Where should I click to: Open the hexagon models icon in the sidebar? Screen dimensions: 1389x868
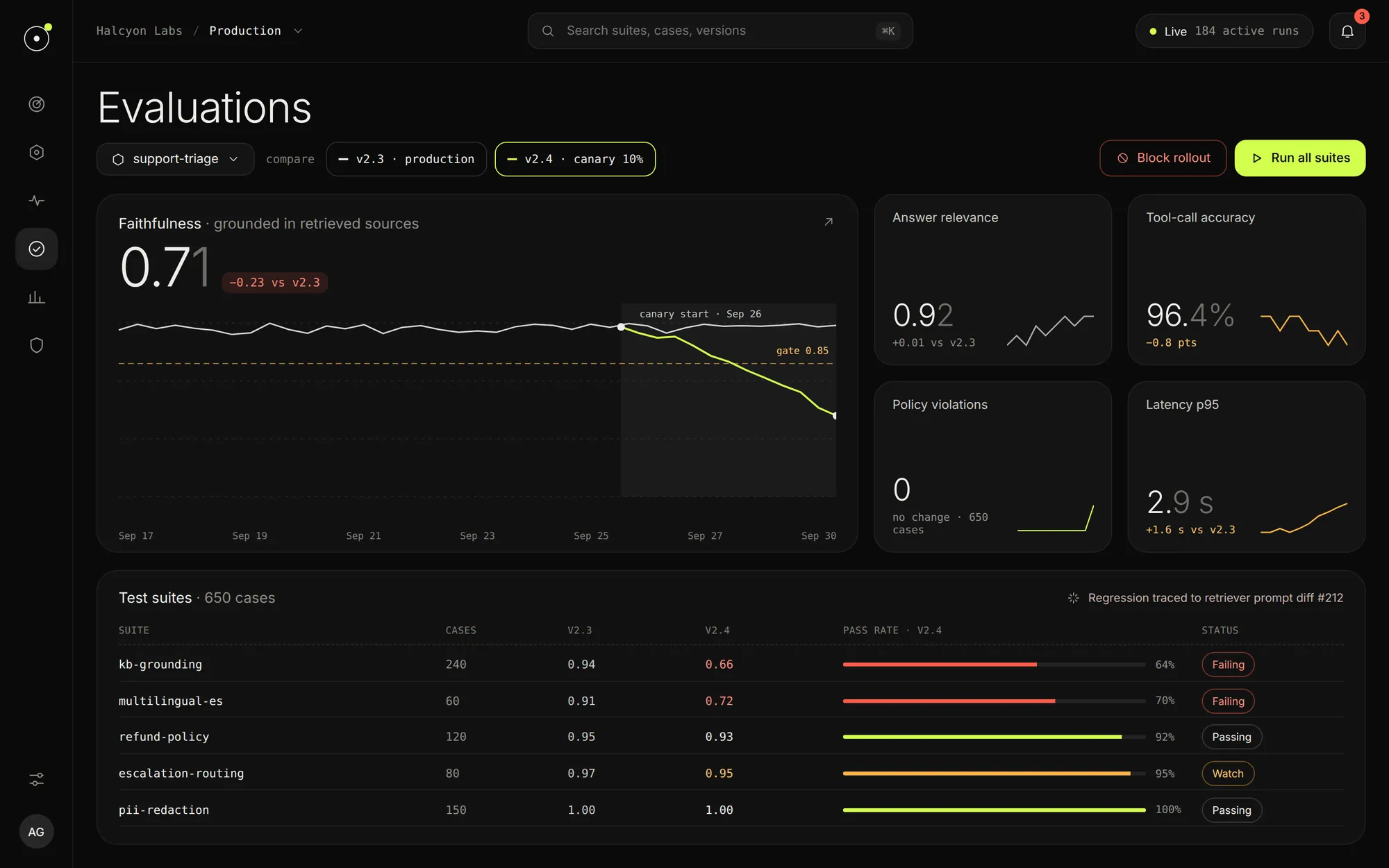37,152
